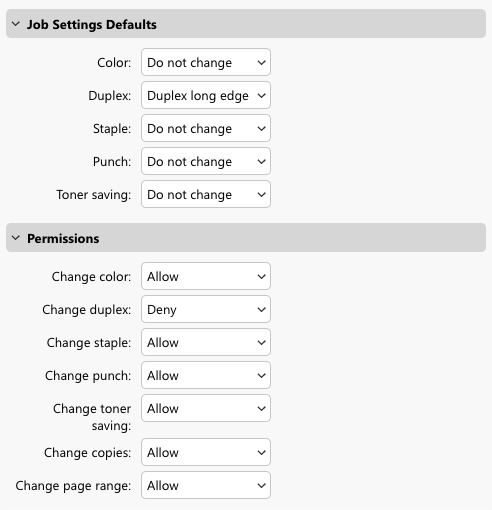Open the Change copies permission dropdown
Screen dimensions: 492x510
coord(206,452)
